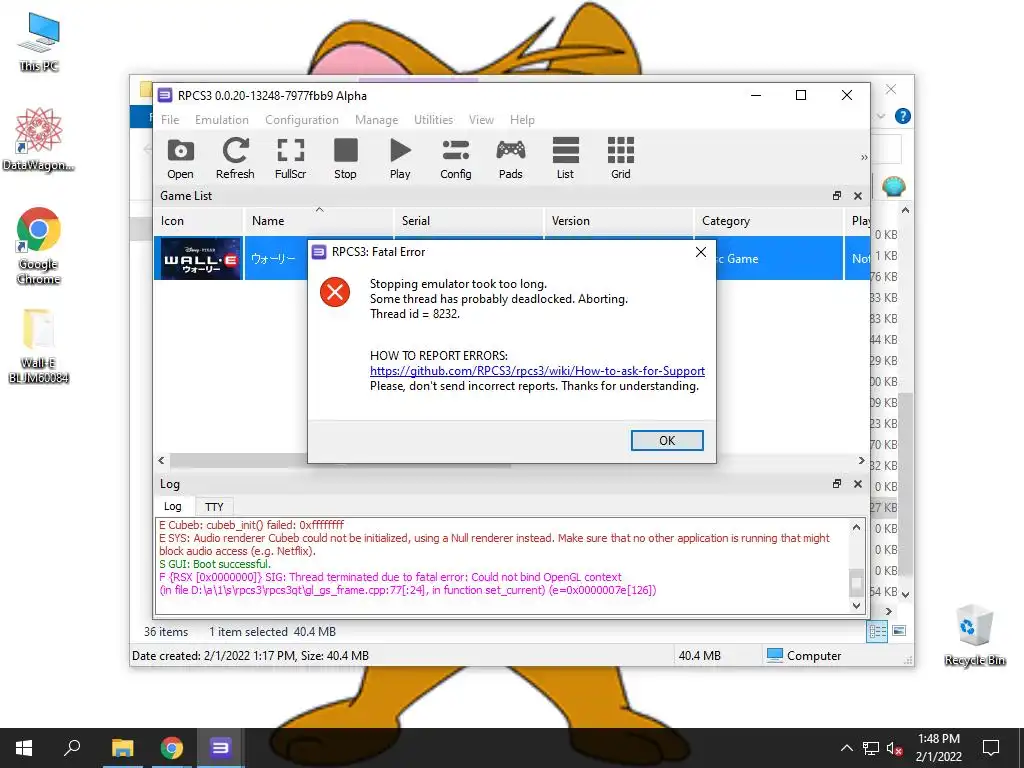The height and width of the screenshot is (768, 1024).
Task: Open the File menu
Action: click(x=170, y=120)
